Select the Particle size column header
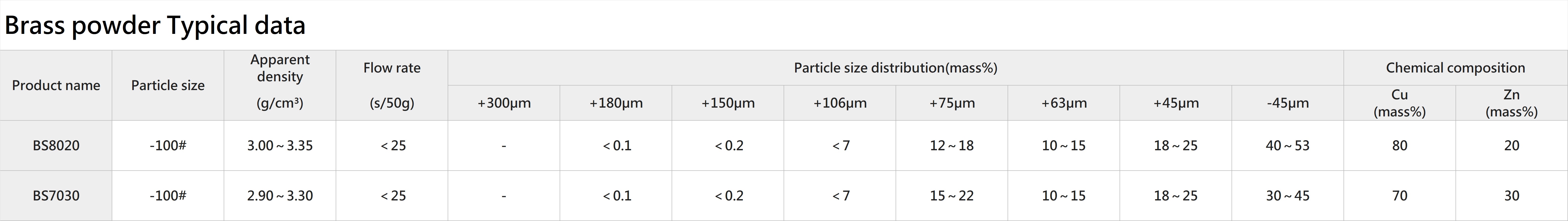The height and width of the screenshot is (221, 1568). click(x=168, y=85)
